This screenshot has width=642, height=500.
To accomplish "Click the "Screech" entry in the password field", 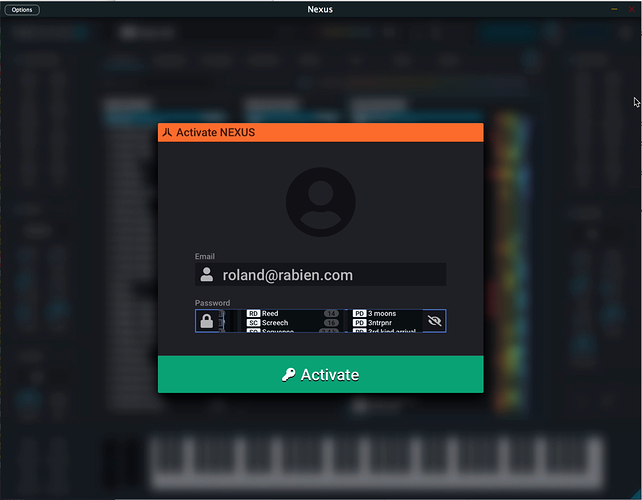I will [275, 323].
